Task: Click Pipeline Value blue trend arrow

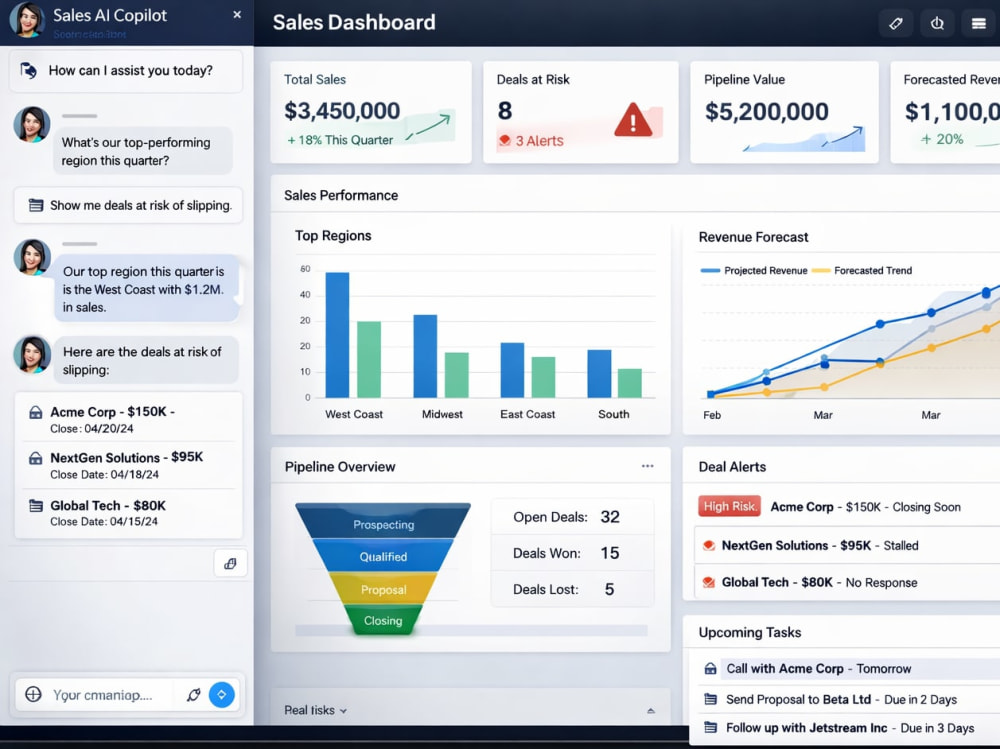Action: point(842,137)
